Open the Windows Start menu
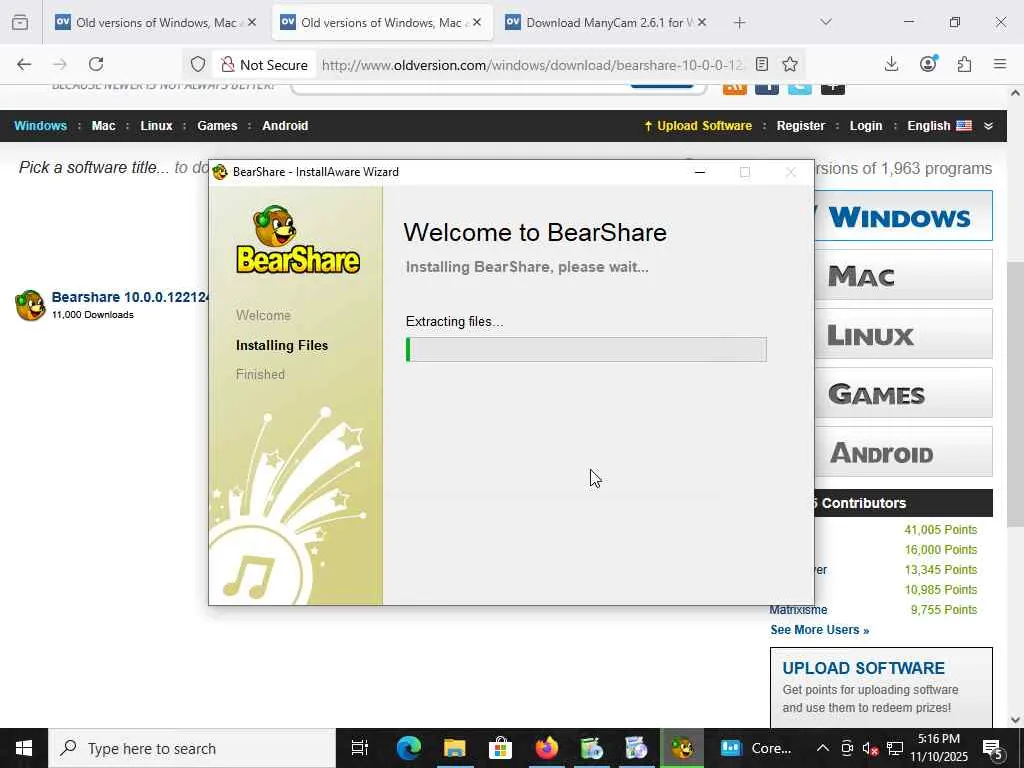 (24, 748)
